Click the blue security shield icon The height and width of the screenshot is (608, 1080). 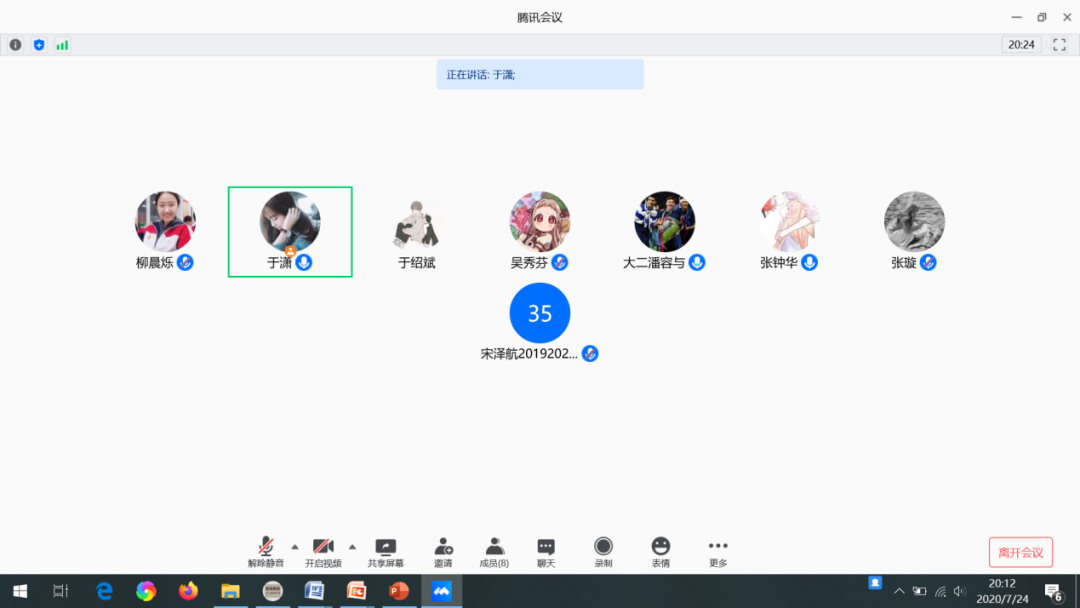(x=39, y=45)
